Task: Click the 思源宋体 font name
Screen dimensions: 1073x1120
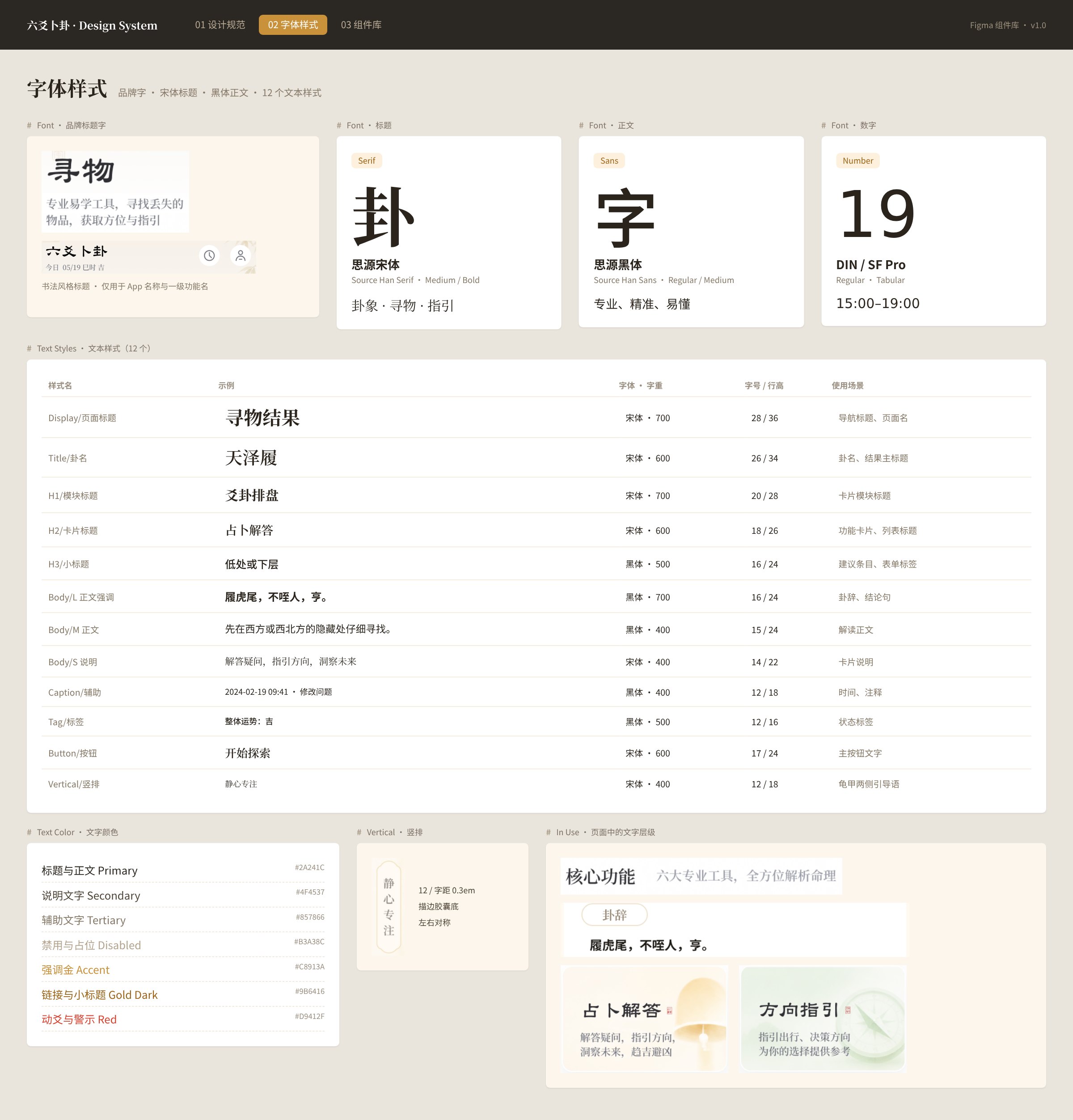Action: click(x=376, y=265)
